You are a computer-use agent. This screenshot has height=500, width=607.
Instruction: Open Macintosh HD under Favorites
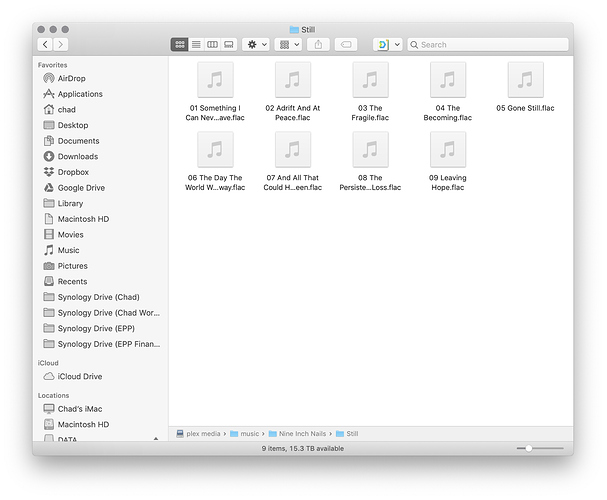coord(101,219)
